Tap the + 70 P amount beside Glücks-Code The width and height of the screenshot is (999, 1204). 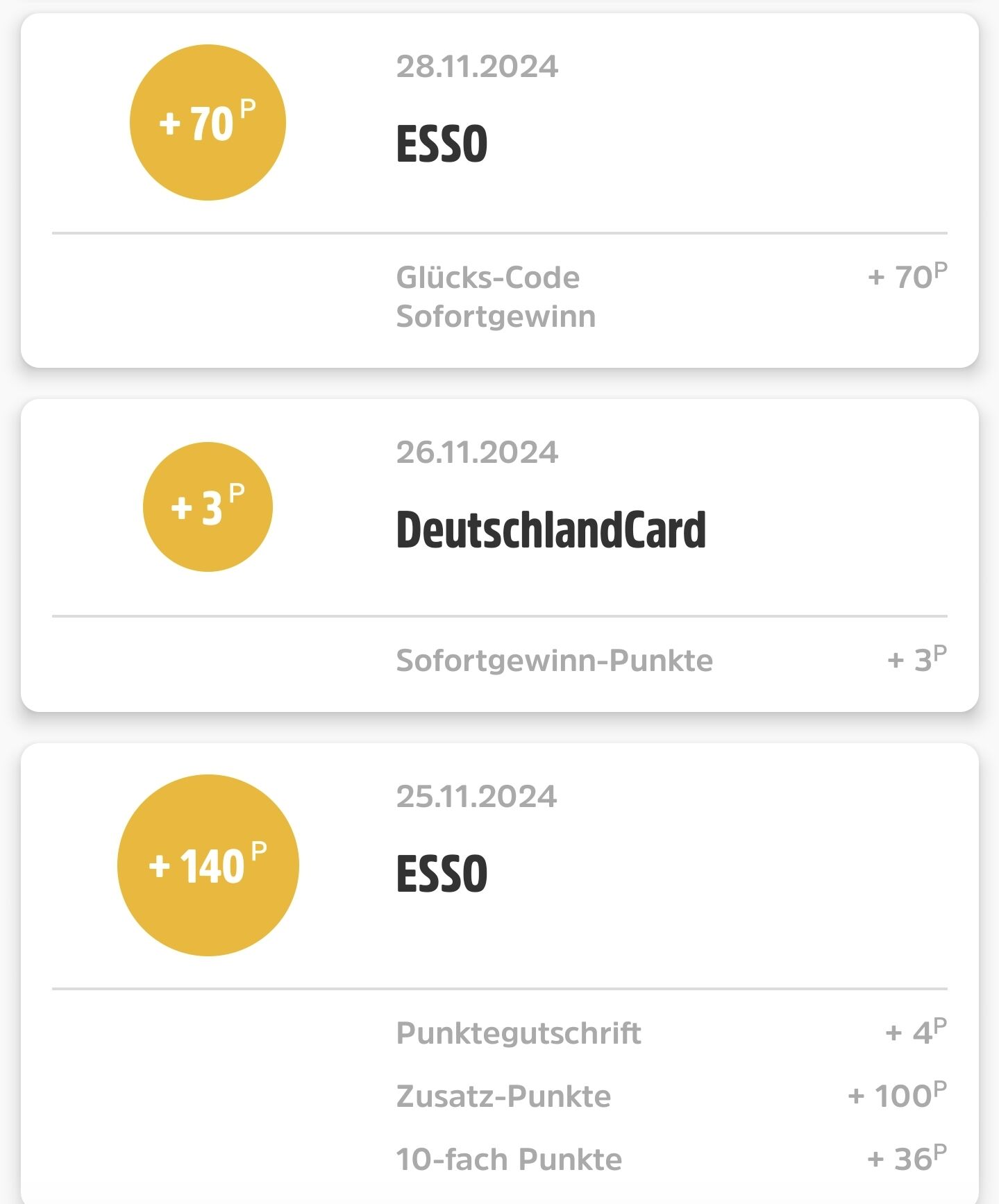click(x=907, y=275)
